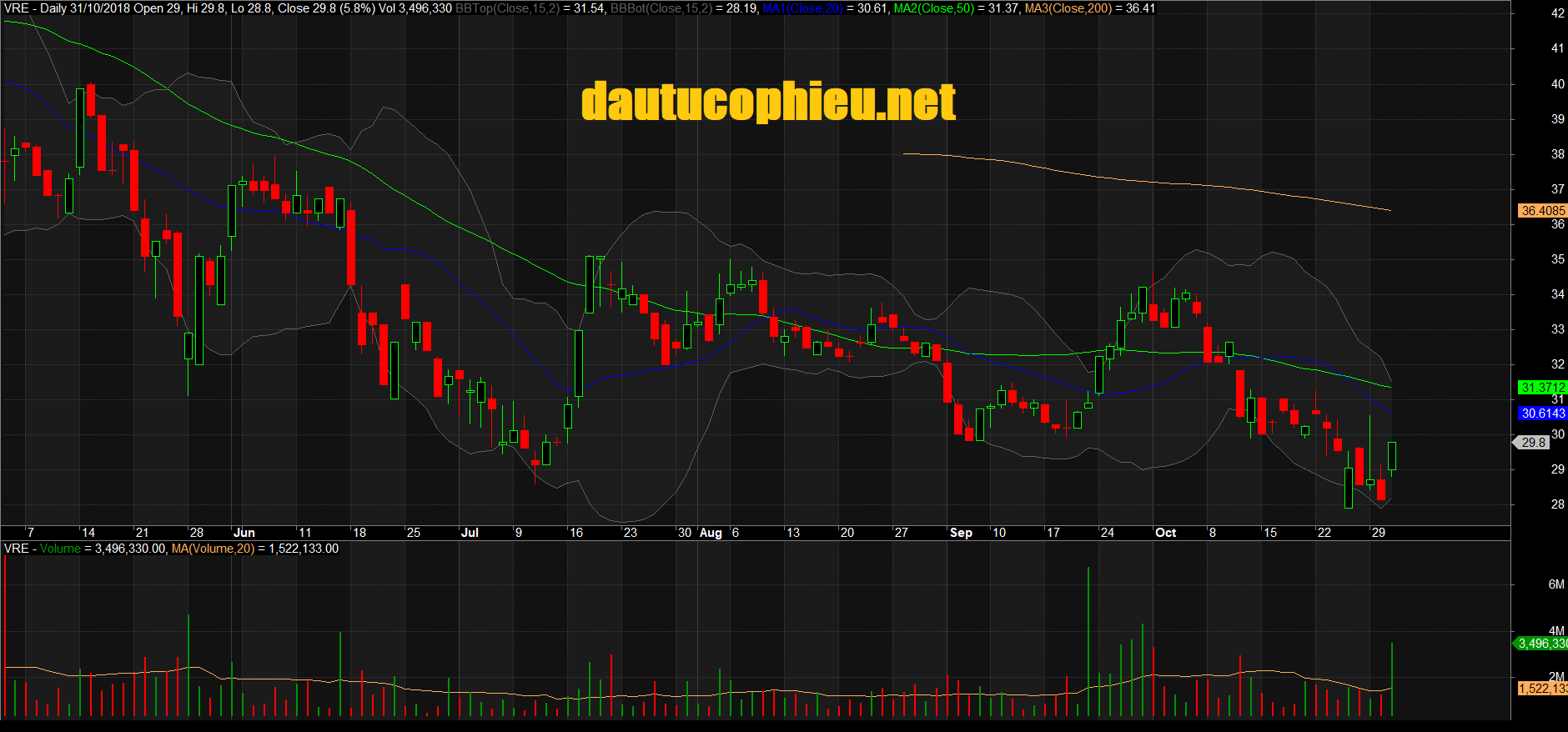
Task: Click the green MA2(Close,50) = 31.37 label
Action: pos(956,8)
